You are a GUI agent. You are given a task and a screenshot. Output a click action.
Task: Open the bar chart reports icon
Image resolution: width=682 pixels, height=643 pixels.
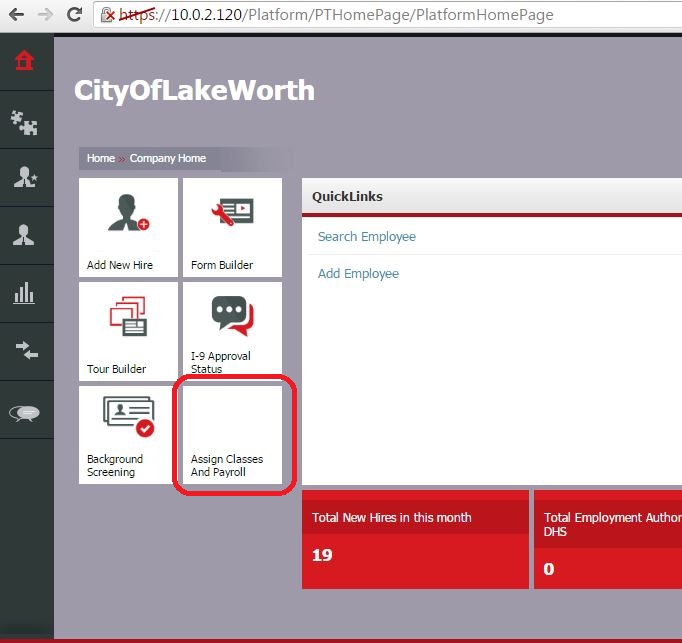coord(25,294)
